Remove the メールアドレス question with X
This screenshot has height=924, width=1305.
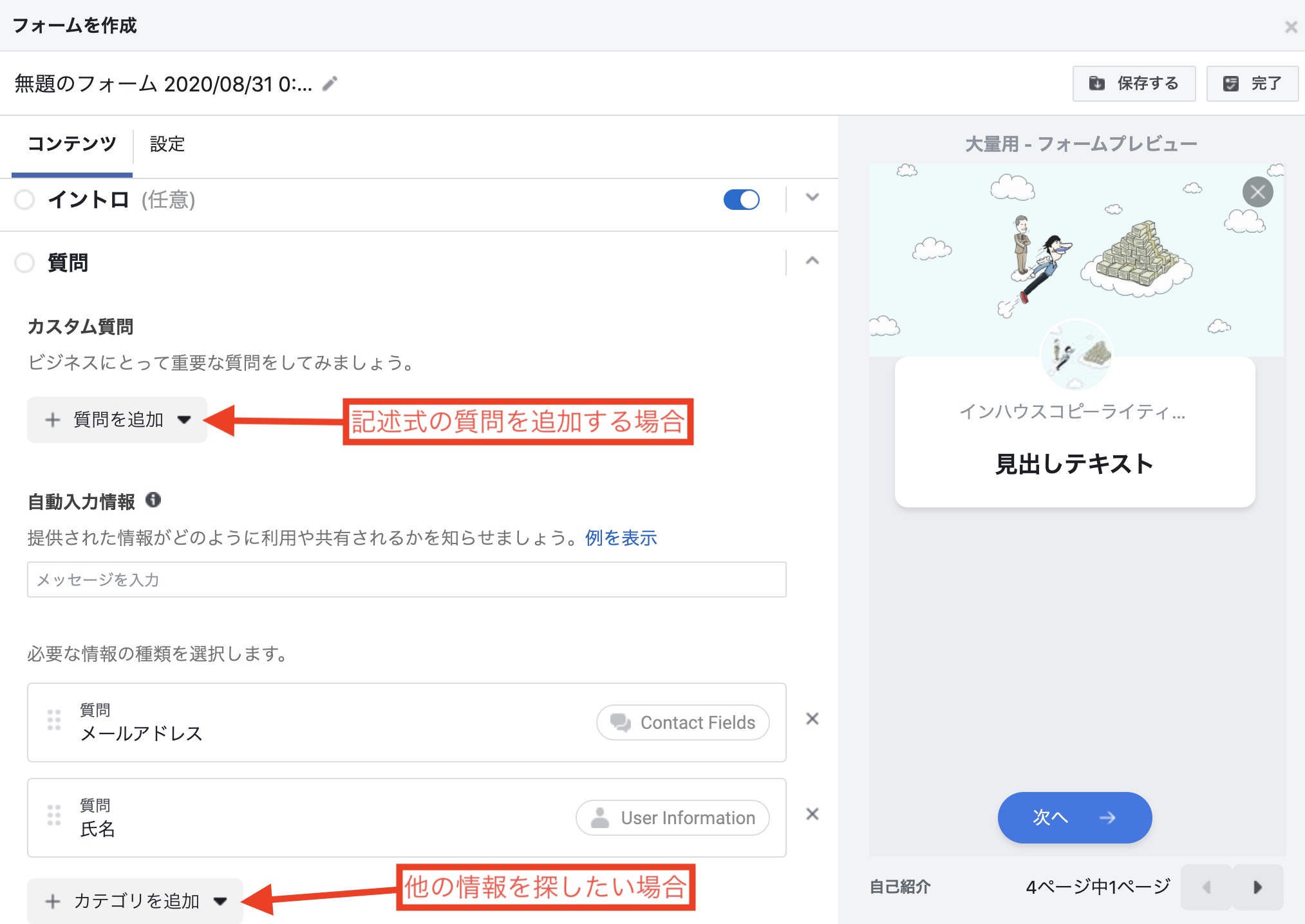(812, 719)
